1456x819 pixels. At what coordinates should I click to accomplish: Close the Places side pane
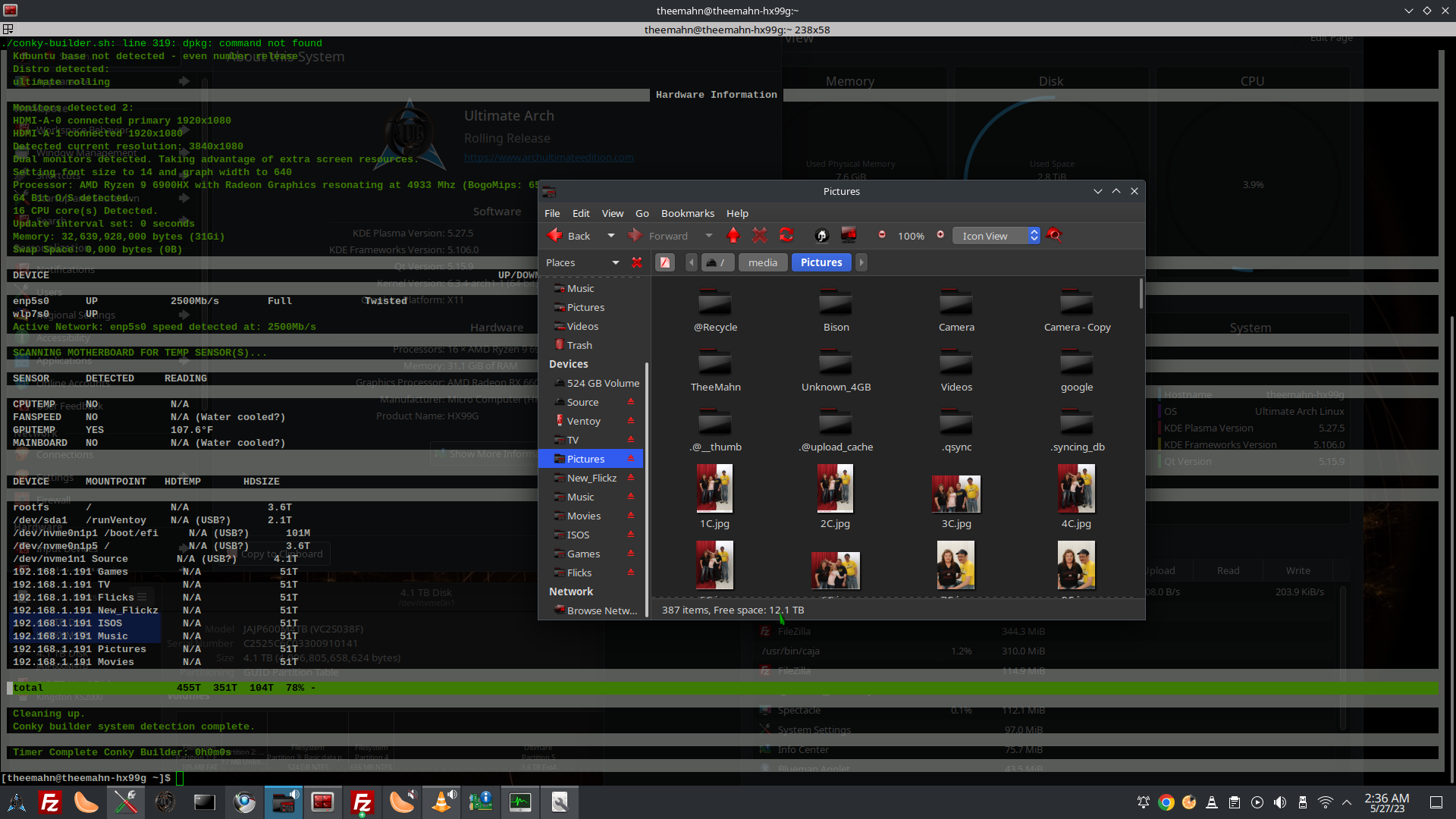[637, 262]
